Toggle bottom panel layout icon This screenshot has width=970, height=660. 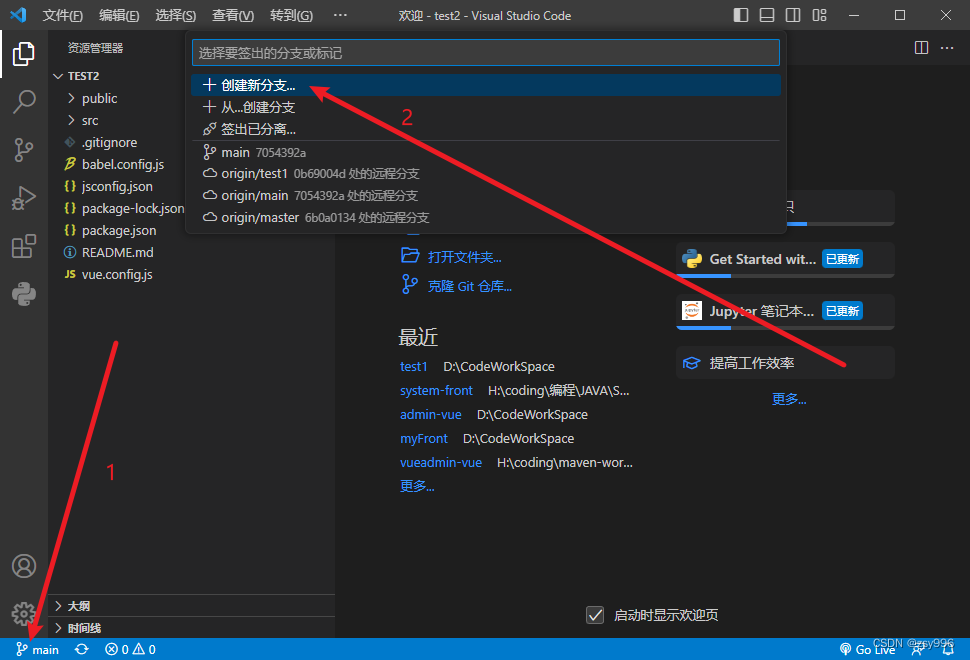tap(766, 15)
